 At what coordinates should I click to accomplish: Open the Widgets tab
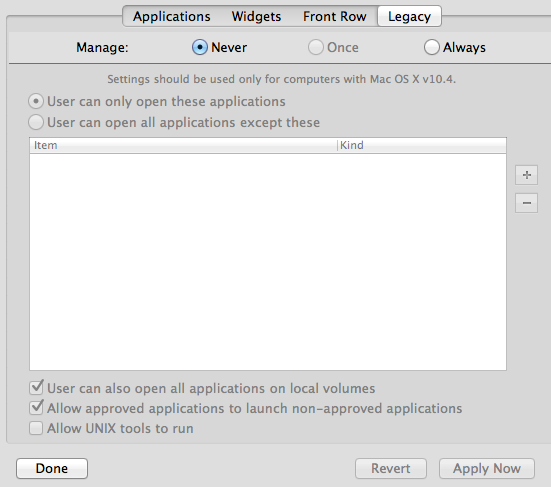tap(256, 16)
